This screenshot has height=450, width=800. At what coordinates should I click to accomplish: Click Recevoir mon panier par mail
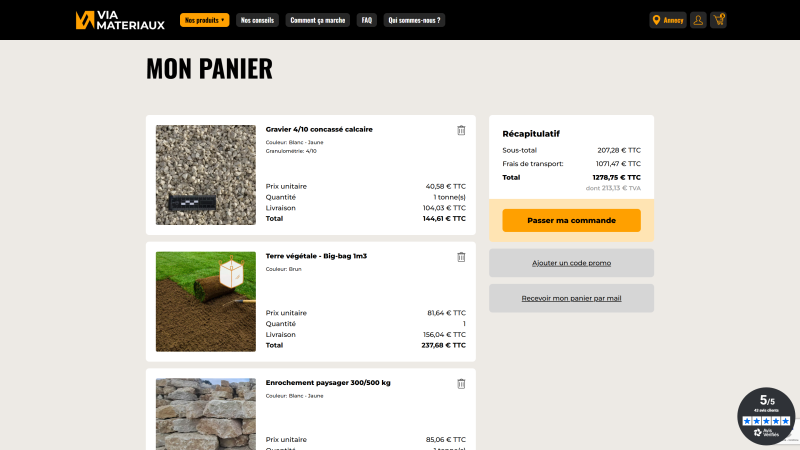[571, 298]
